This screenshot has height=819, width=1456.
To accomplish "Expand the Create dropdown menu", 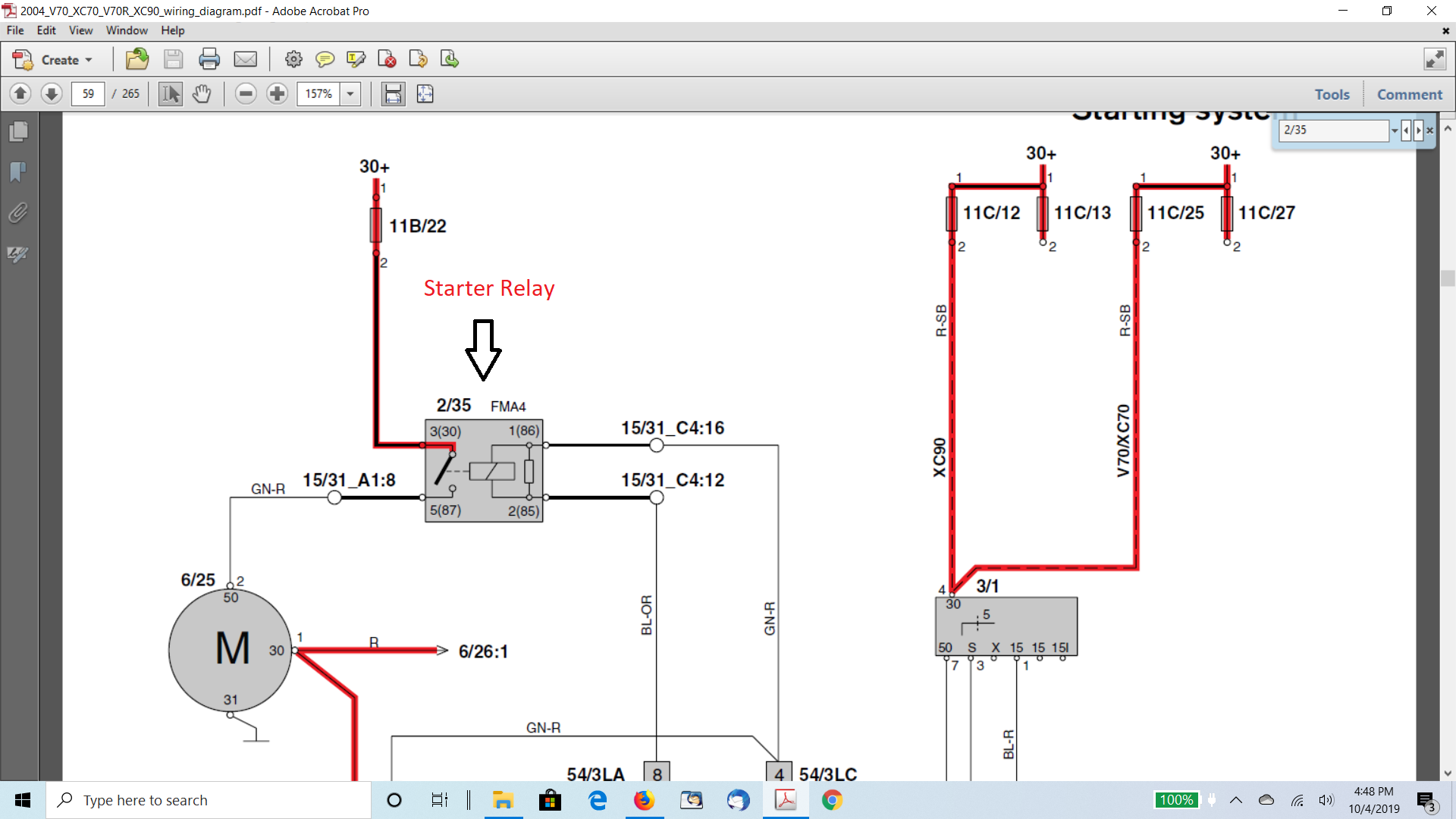I will (89, 60).
